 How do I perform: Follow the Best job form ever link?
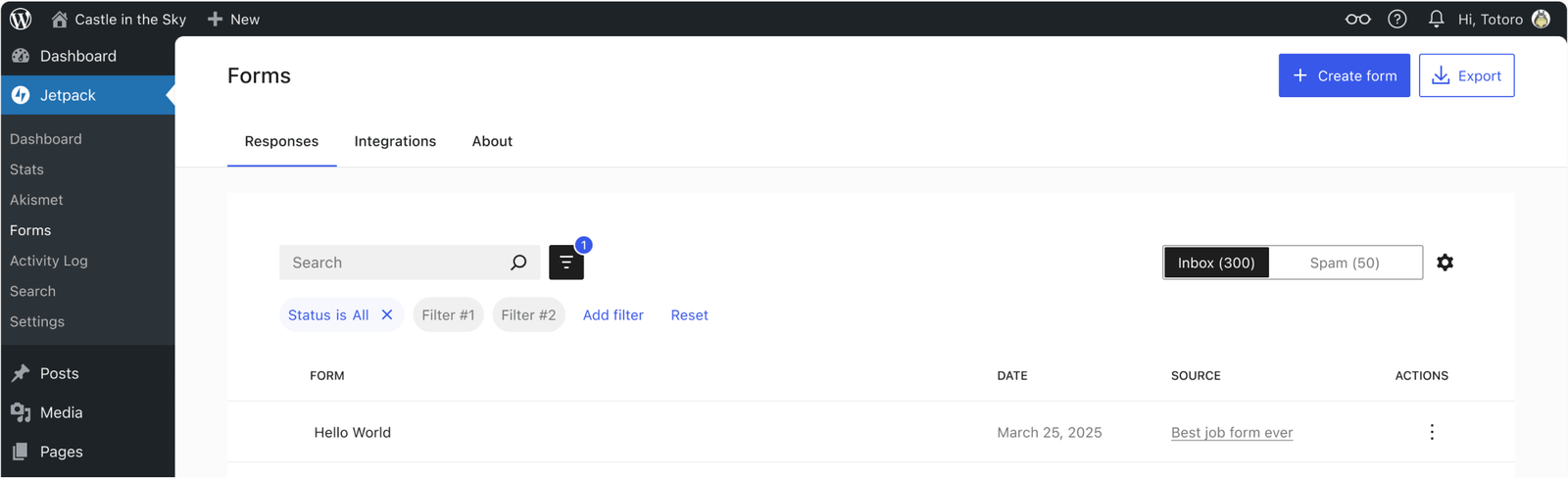1232,432
